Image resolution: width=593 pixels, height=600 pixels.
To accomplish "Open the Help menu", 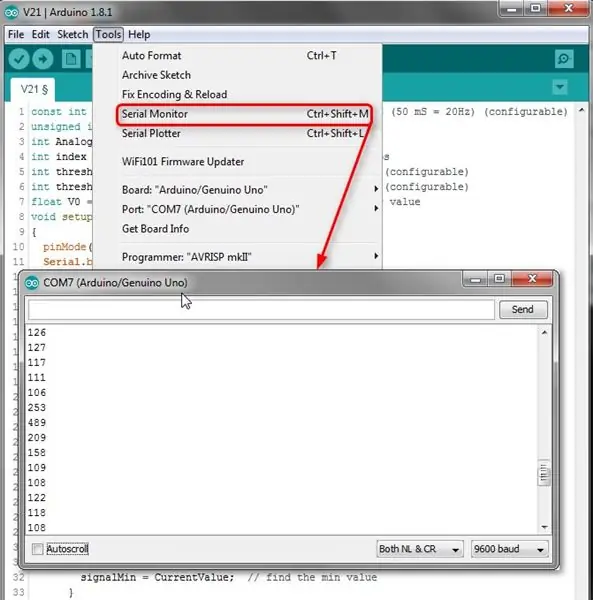I will 139,34.
